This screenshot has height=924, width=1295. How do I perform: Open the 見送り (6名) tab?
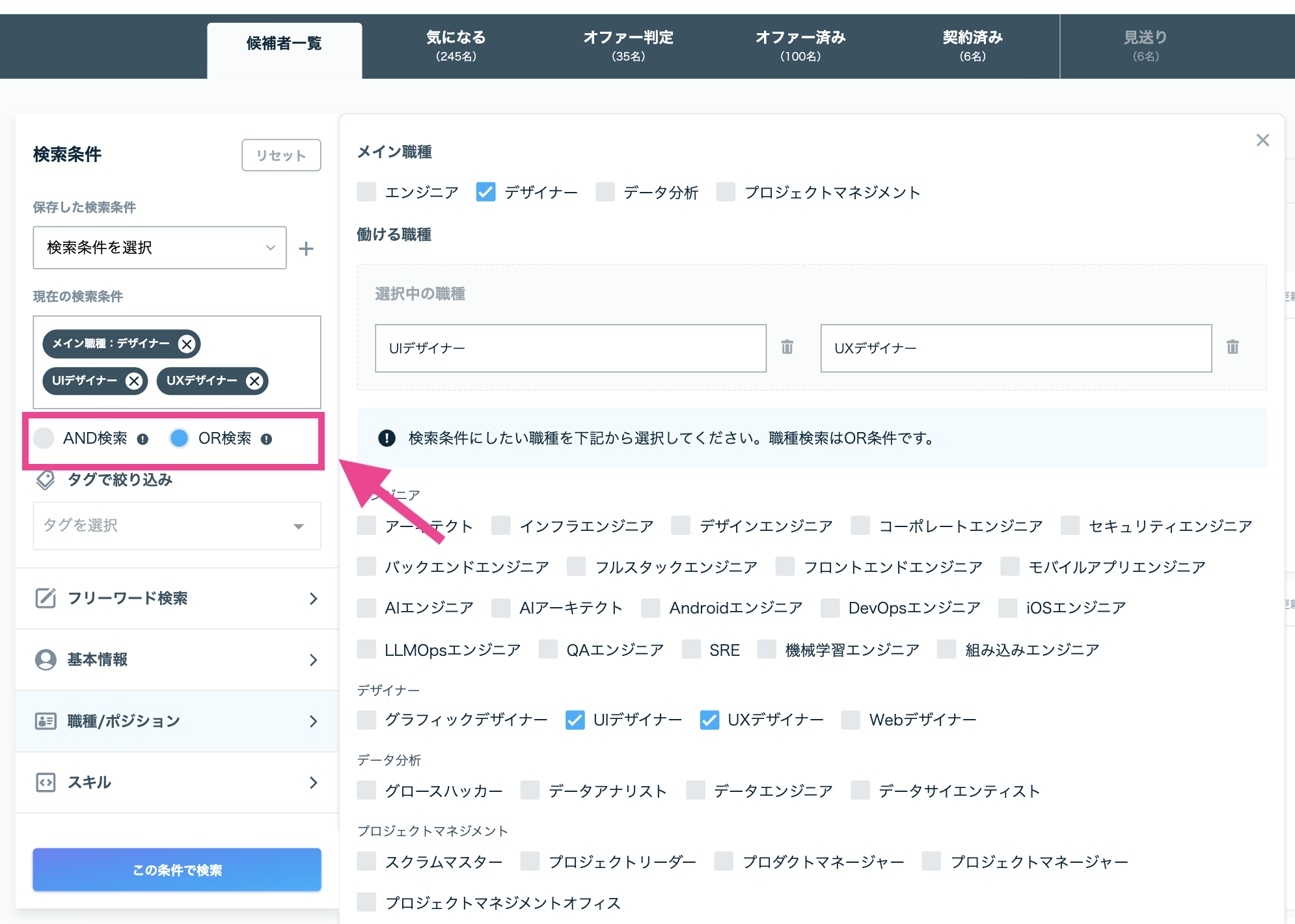1145,46
